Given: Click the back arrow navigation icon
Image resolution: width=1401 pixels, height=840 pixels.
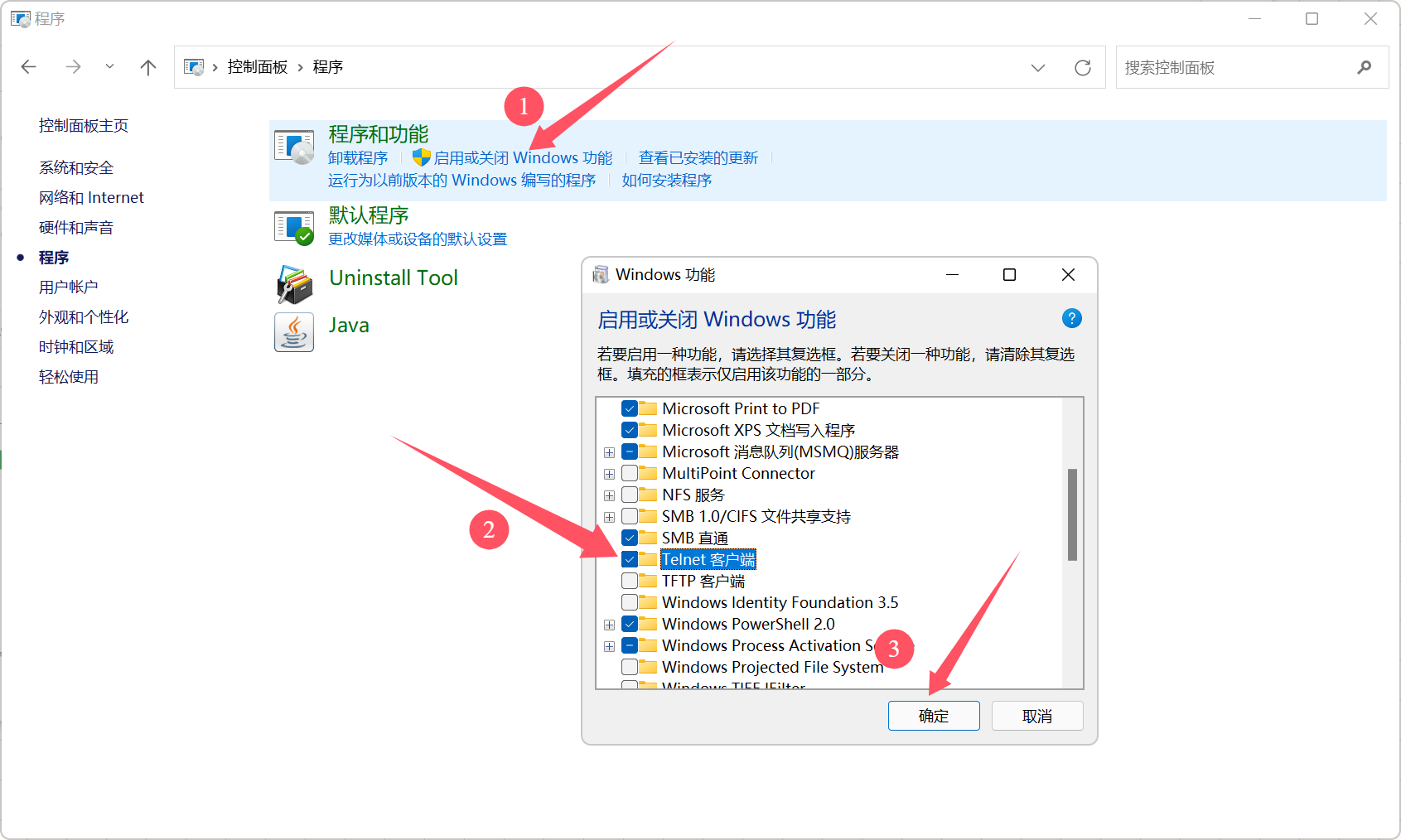Looking at the screenshot, I should tap(29, 68).
